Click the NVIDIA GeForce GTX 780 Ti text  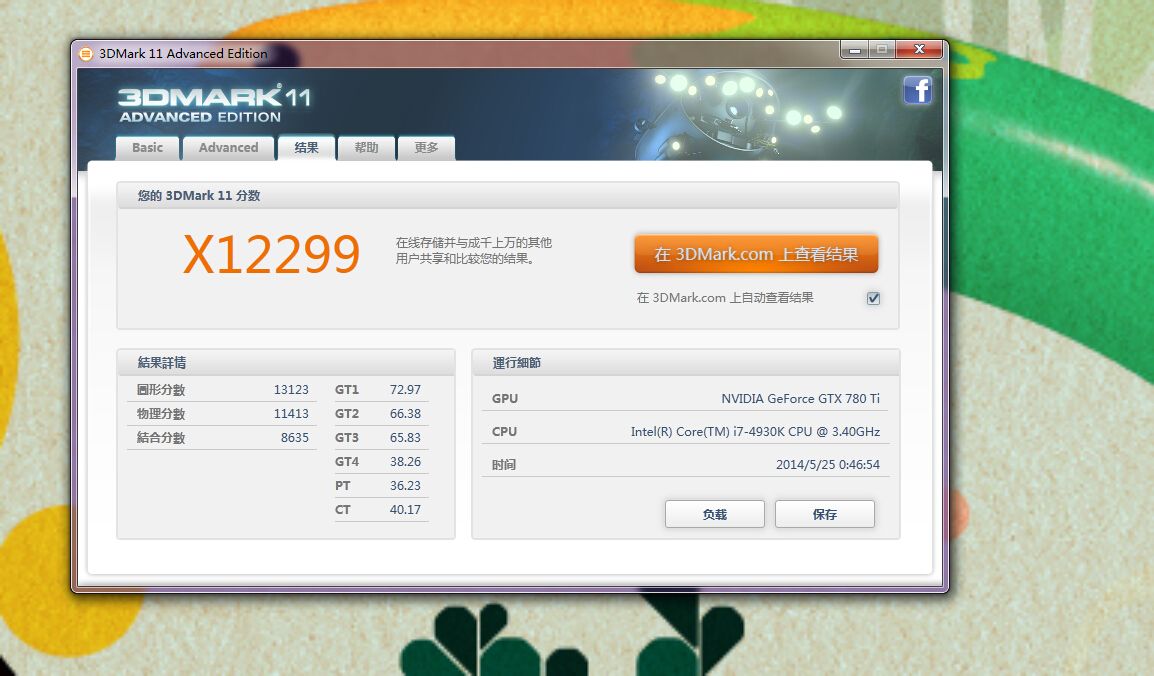tap(801, 398)
